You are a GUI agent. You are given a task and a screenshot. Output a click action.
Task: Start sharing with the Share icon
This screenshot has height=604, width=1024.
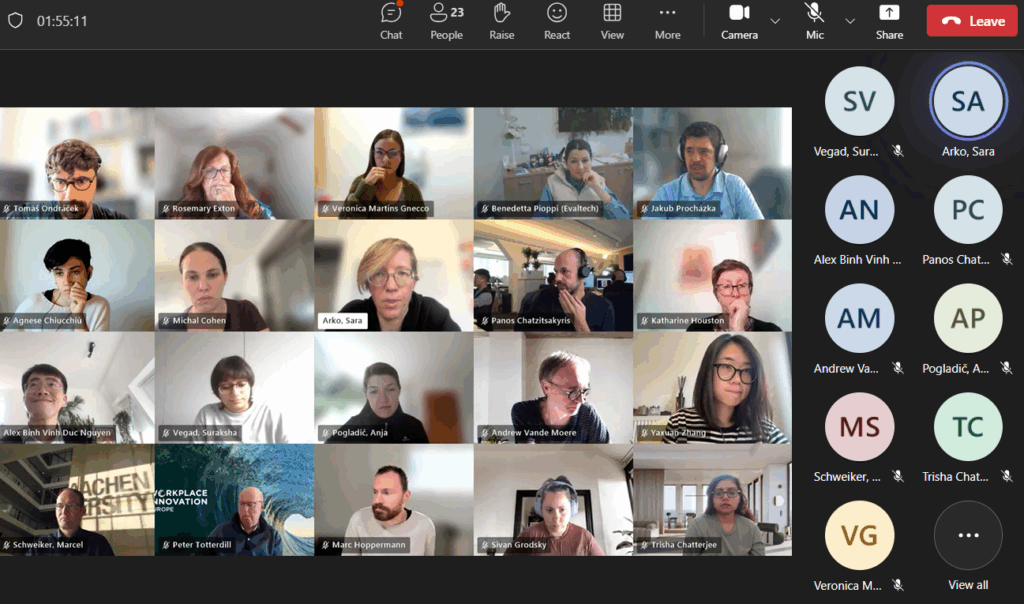click(889, 21)
